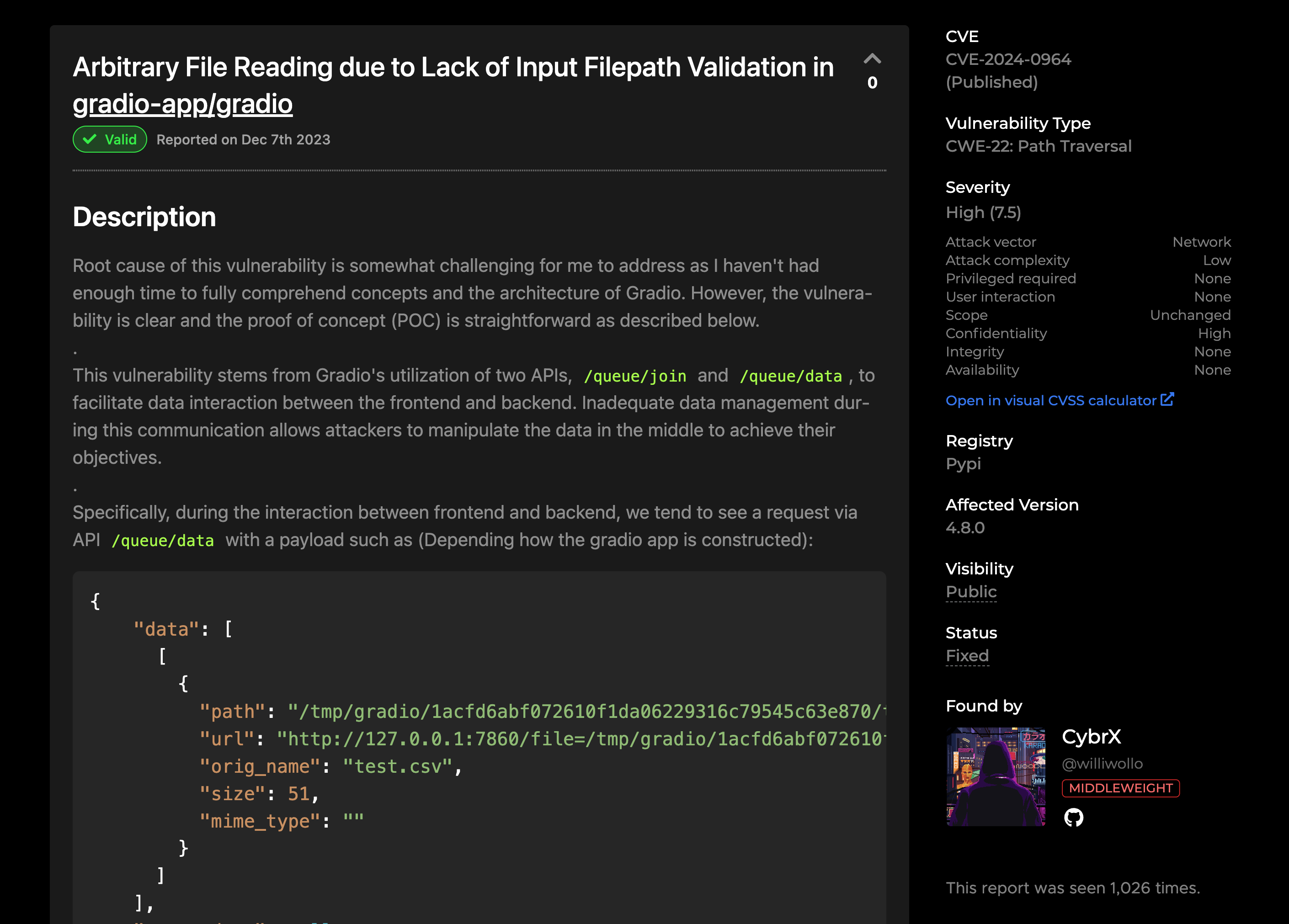Click the Description heading
The width and height of the screenshot is (1289, 924).
click(144, 217)
